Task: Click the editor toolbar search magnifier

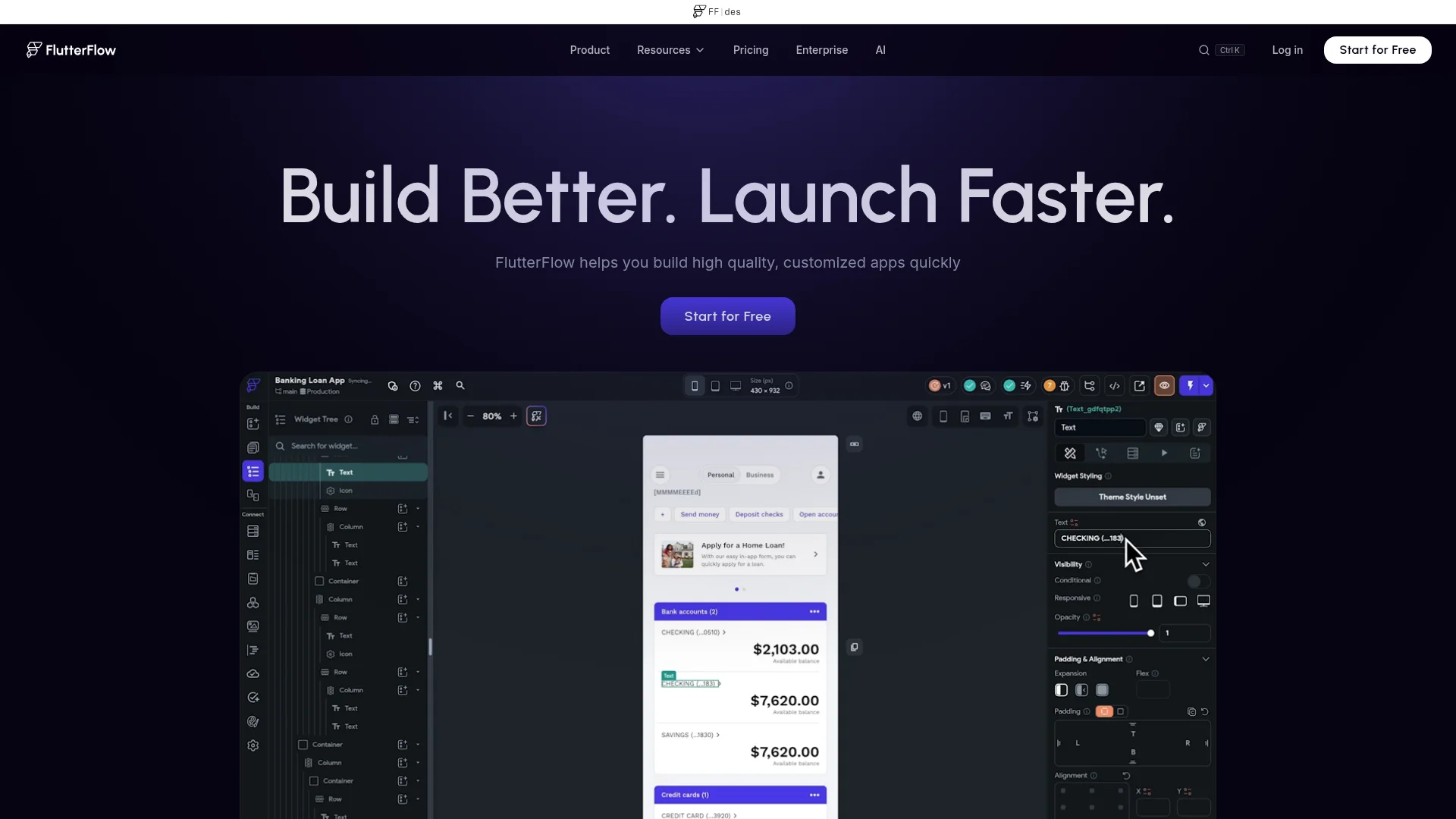Action: coord(460,385)
